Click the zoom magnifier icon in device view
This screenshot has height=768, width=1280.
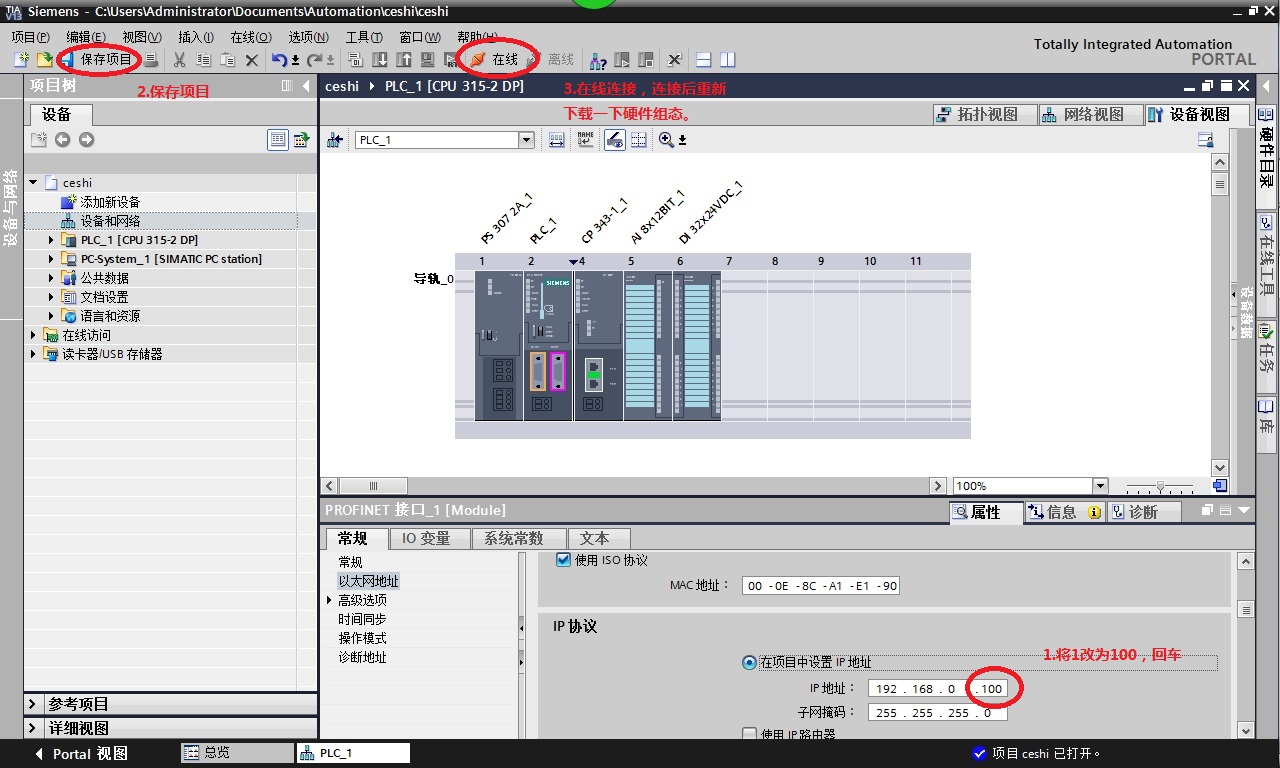[x=666, y=140]
